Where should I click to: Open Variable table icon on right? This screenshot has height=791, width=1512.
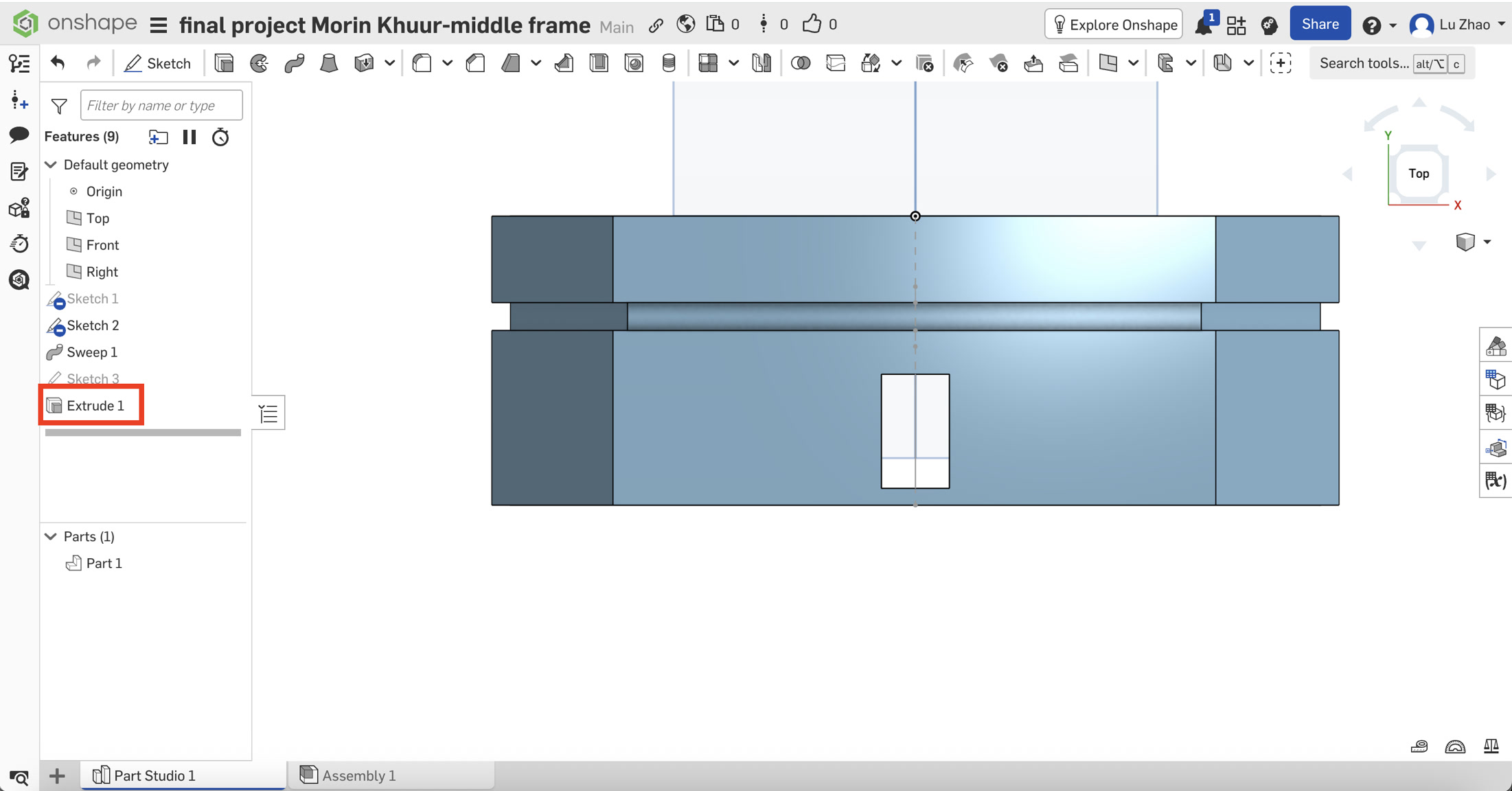tap(1496, 480)
